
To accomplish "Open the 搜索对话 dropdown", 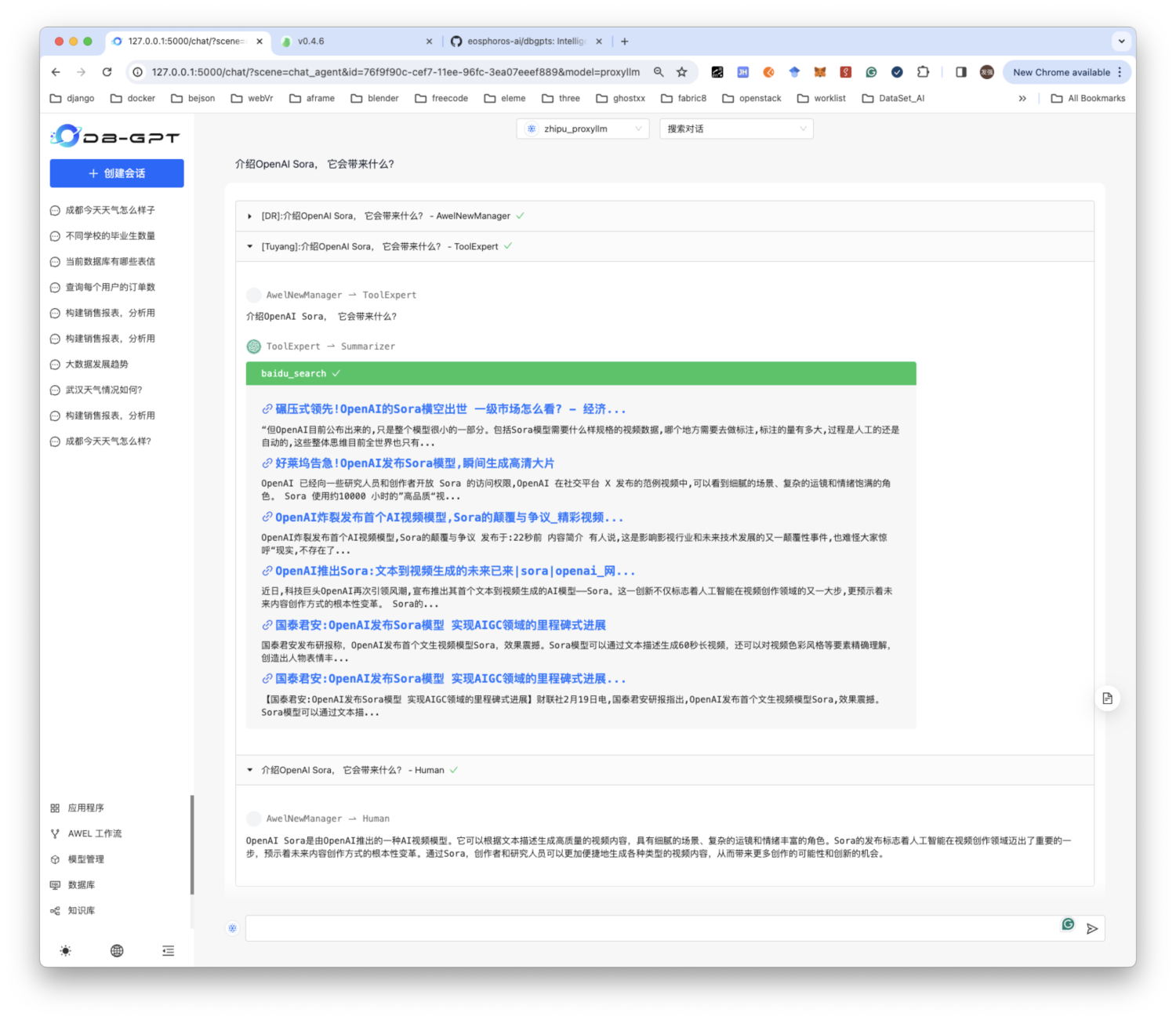I will pos(736,129).
